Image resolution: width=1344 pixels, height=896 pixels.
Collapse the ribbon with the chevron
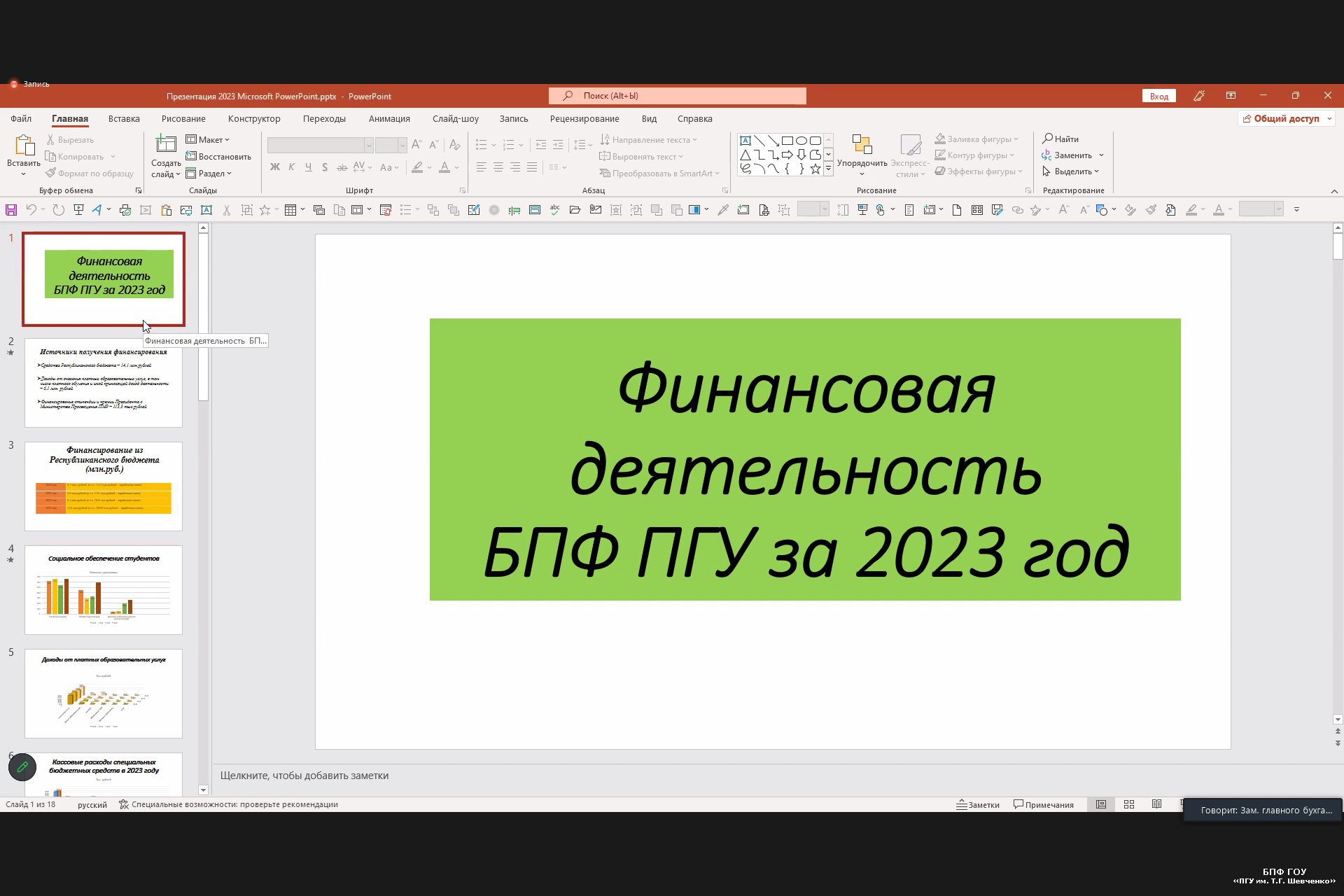tap(1334, 191)
